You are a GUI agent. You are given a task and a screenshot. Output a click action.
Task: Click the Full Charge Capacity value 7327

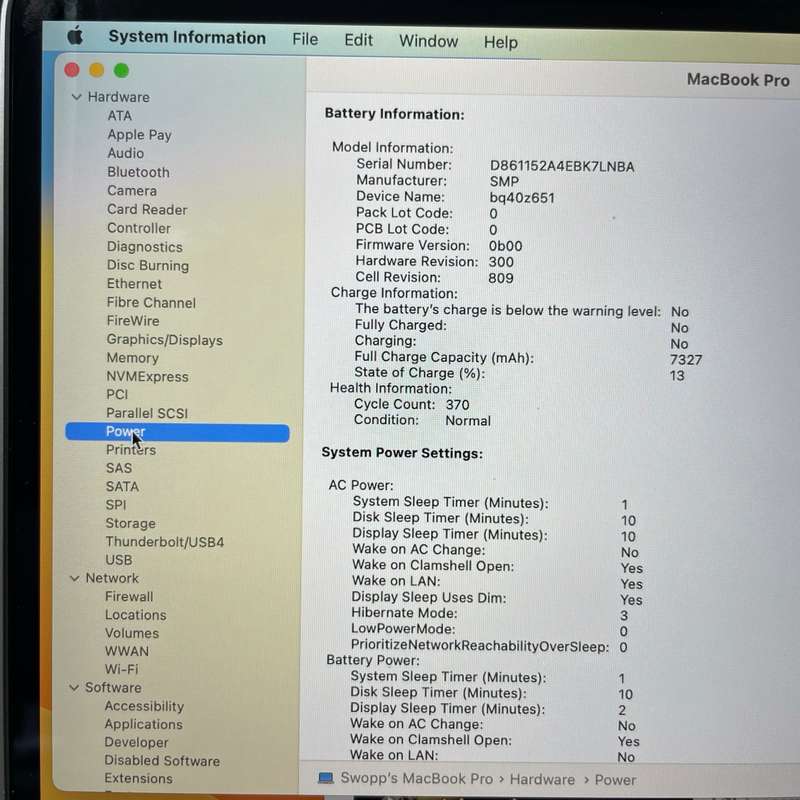coord(686,360)
